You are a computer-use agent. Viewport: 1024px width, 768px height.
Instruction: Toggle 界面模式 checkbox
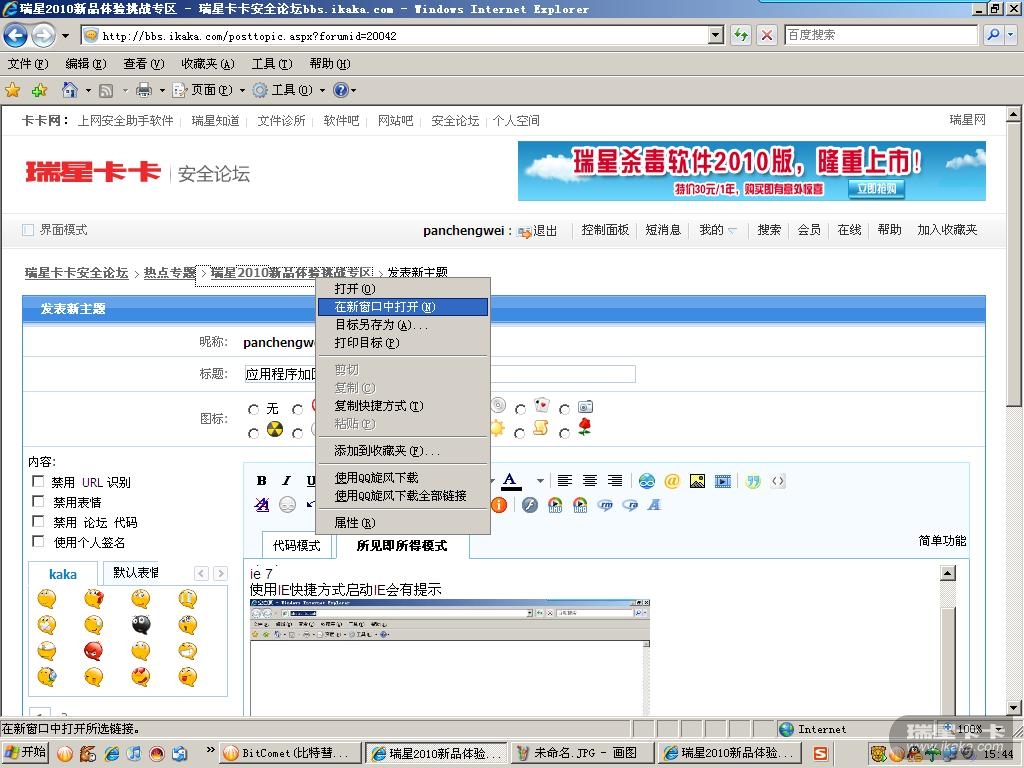pyautogui.click(x=28, y=230)
